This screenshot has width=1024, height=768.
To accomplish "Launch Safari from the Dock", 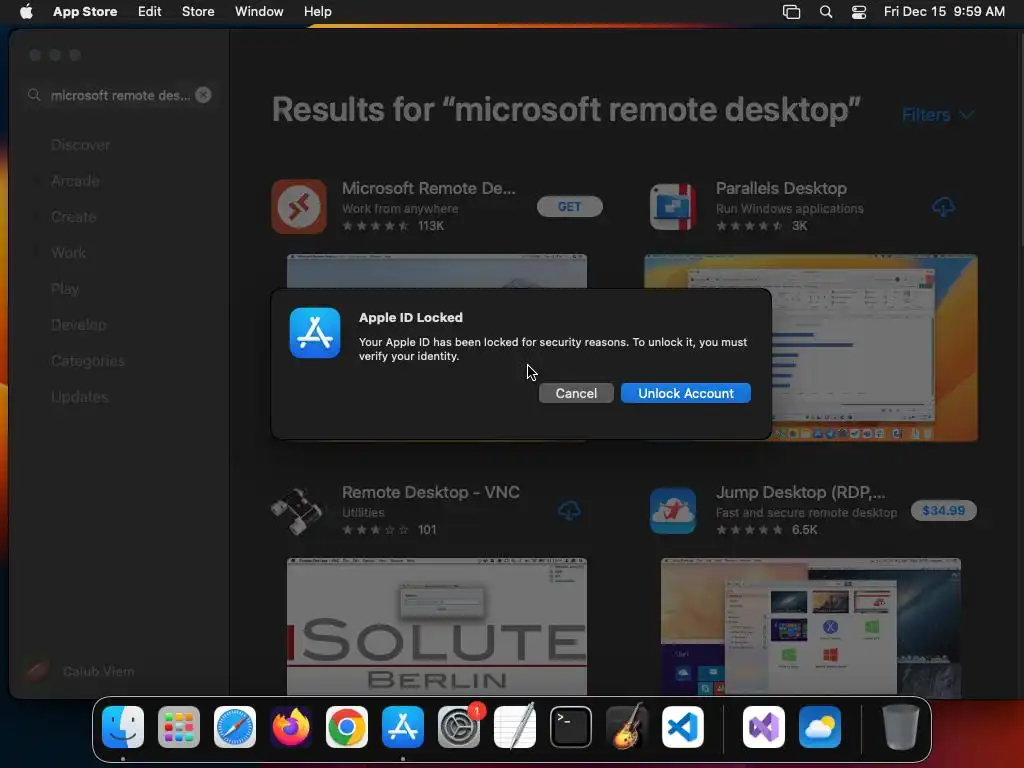I will 235,727.
